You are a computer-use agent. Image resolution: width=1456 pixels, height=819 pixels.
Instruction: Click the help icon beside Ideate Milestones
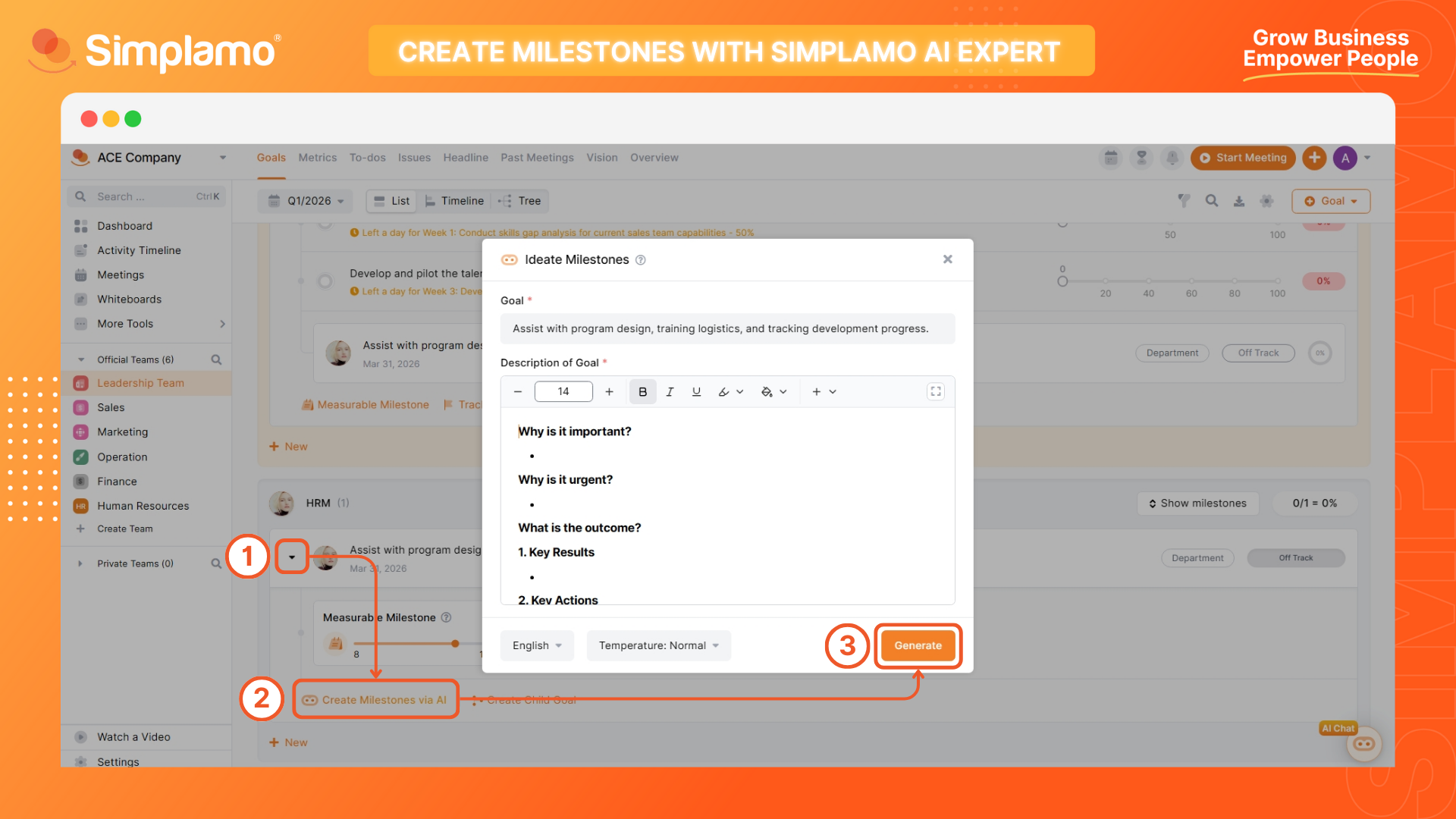click(641, 260)
